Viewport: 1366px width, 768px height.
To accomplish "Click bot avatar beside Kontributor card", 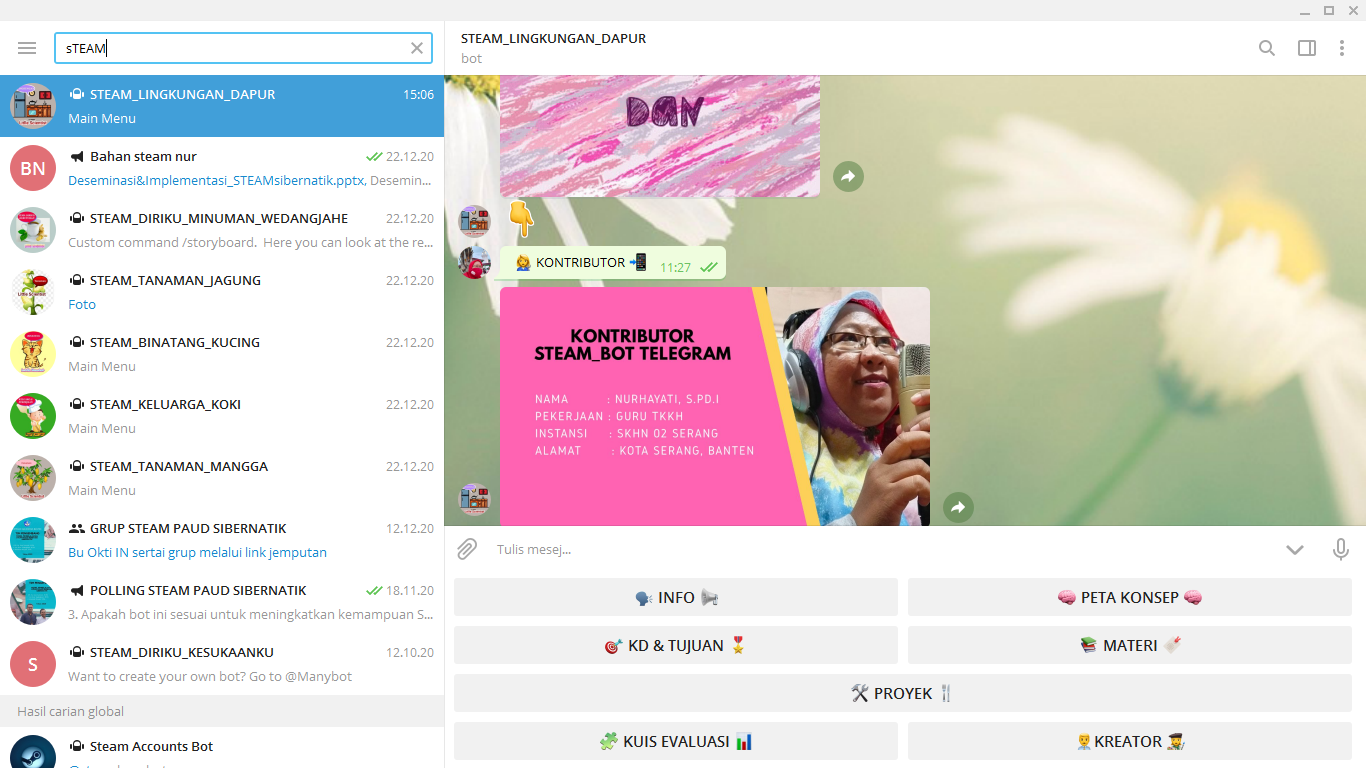I will coord(474,500).
